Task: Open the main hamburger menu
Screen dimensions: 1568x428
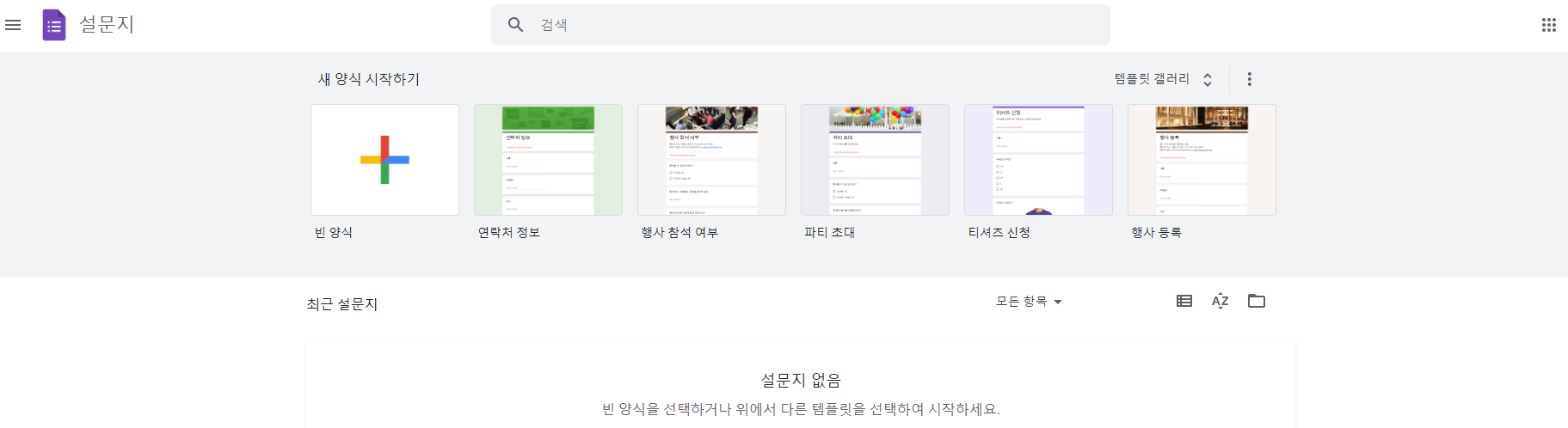Action: pos(13,25)
